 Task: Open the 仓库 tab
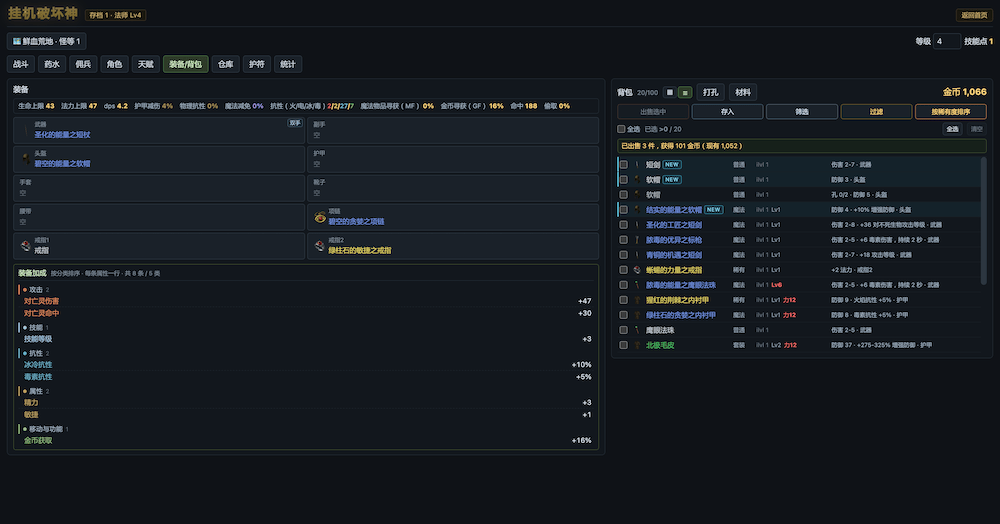pos(226,64)
